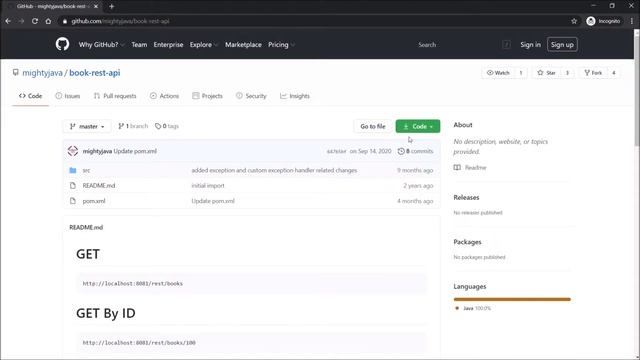Click the README.md file icon

click(73, 185)
